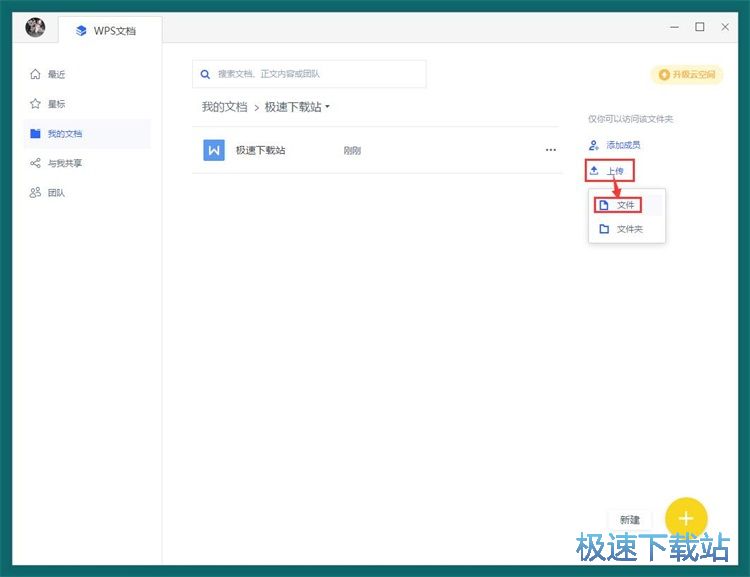750x577 pixels.
Task: Click the 升级云空间 upgrade button
Action: click(x=687, y=75)
